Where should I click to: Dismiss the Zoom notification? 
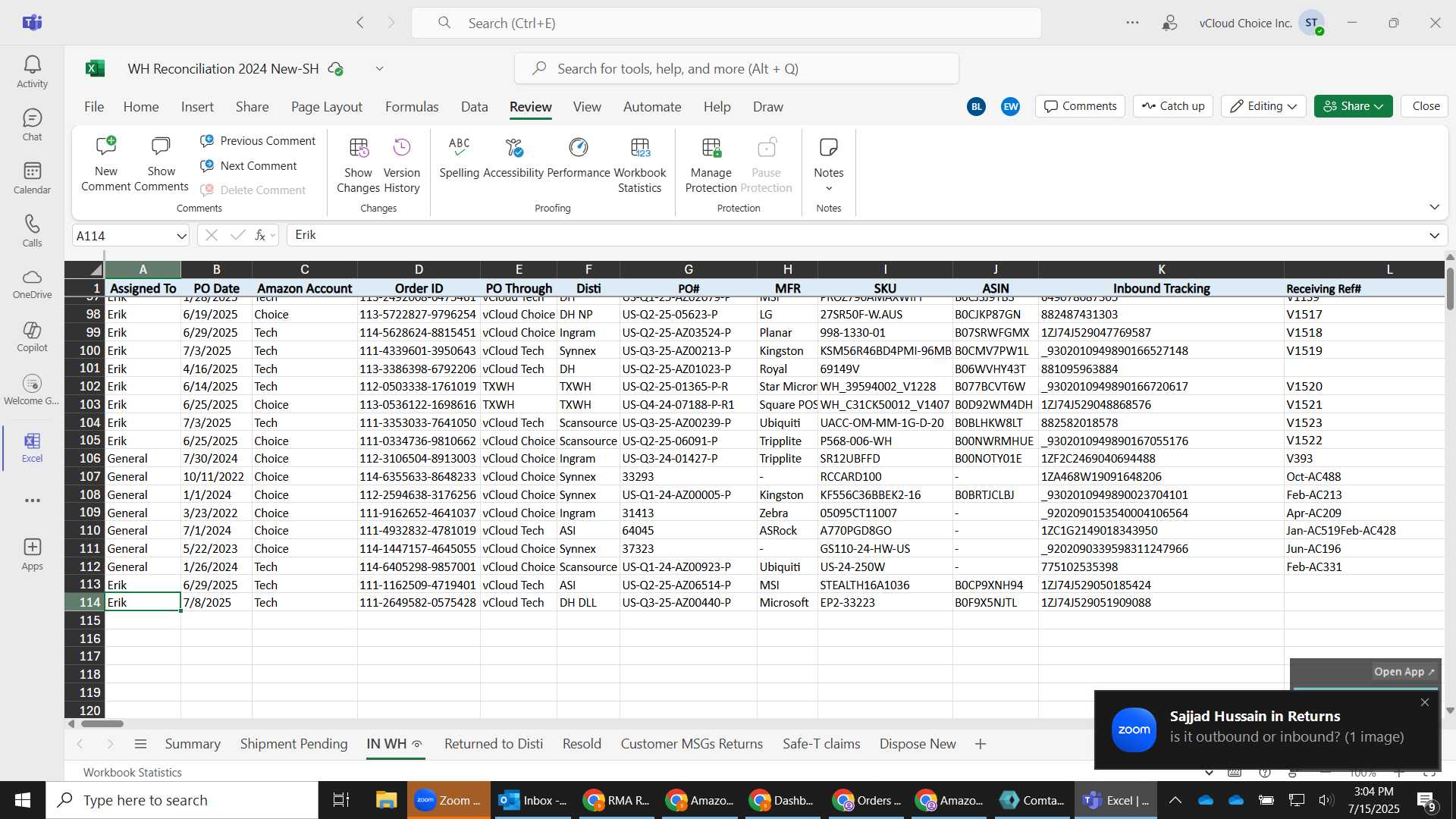point(1425,703)
